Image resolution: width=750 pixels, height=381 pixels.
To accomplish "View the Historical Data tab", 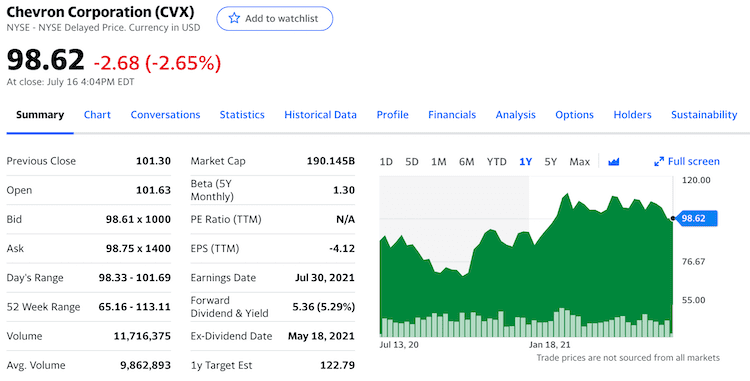I will (320, 115).
